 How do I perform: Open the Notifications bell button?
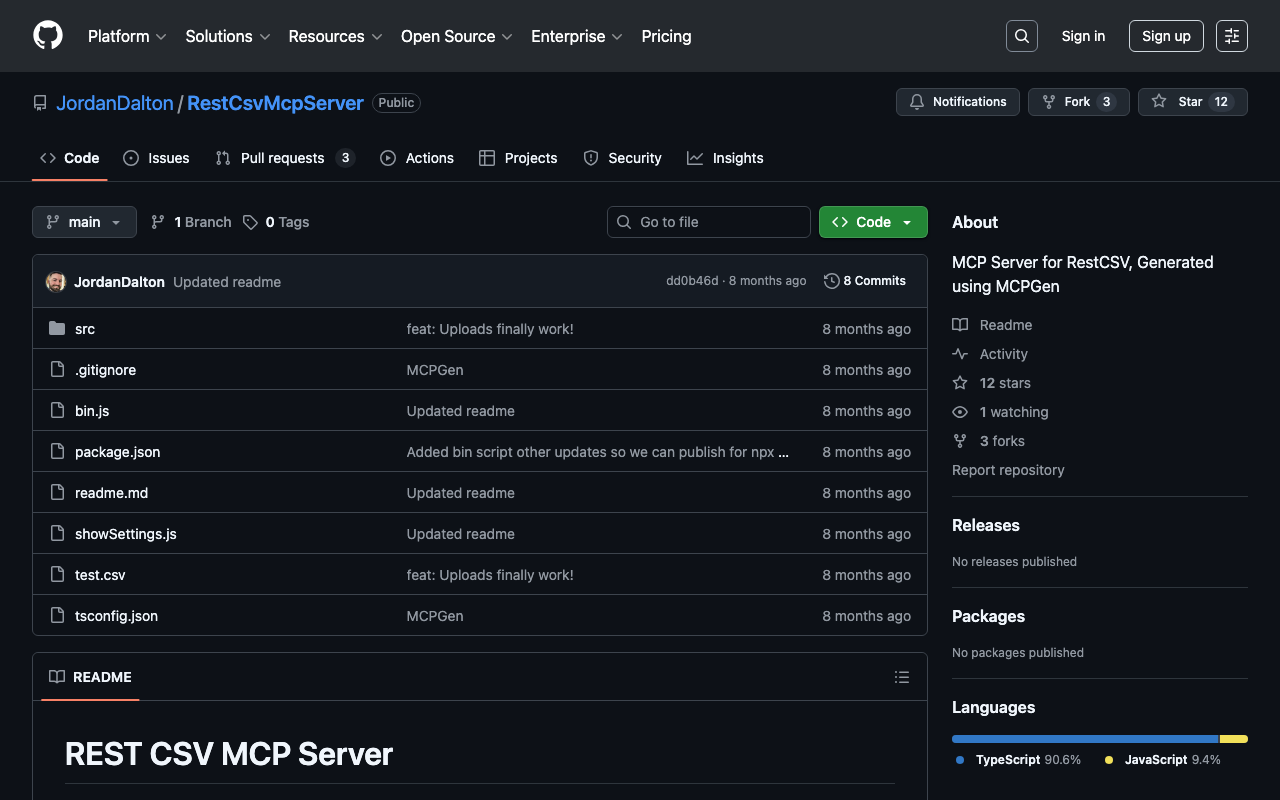coord(957,102)
